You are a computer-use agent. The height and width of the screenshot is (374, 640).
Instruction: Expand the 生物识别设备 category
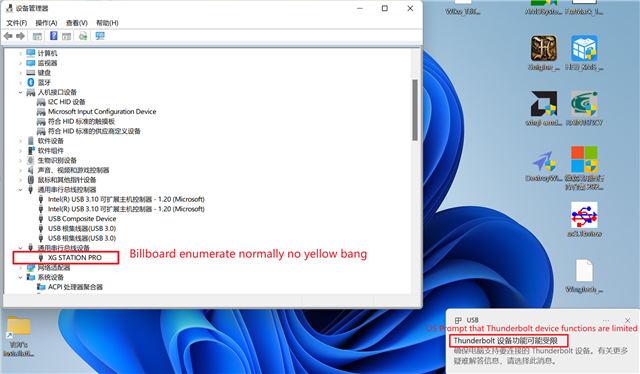point(20,160)
